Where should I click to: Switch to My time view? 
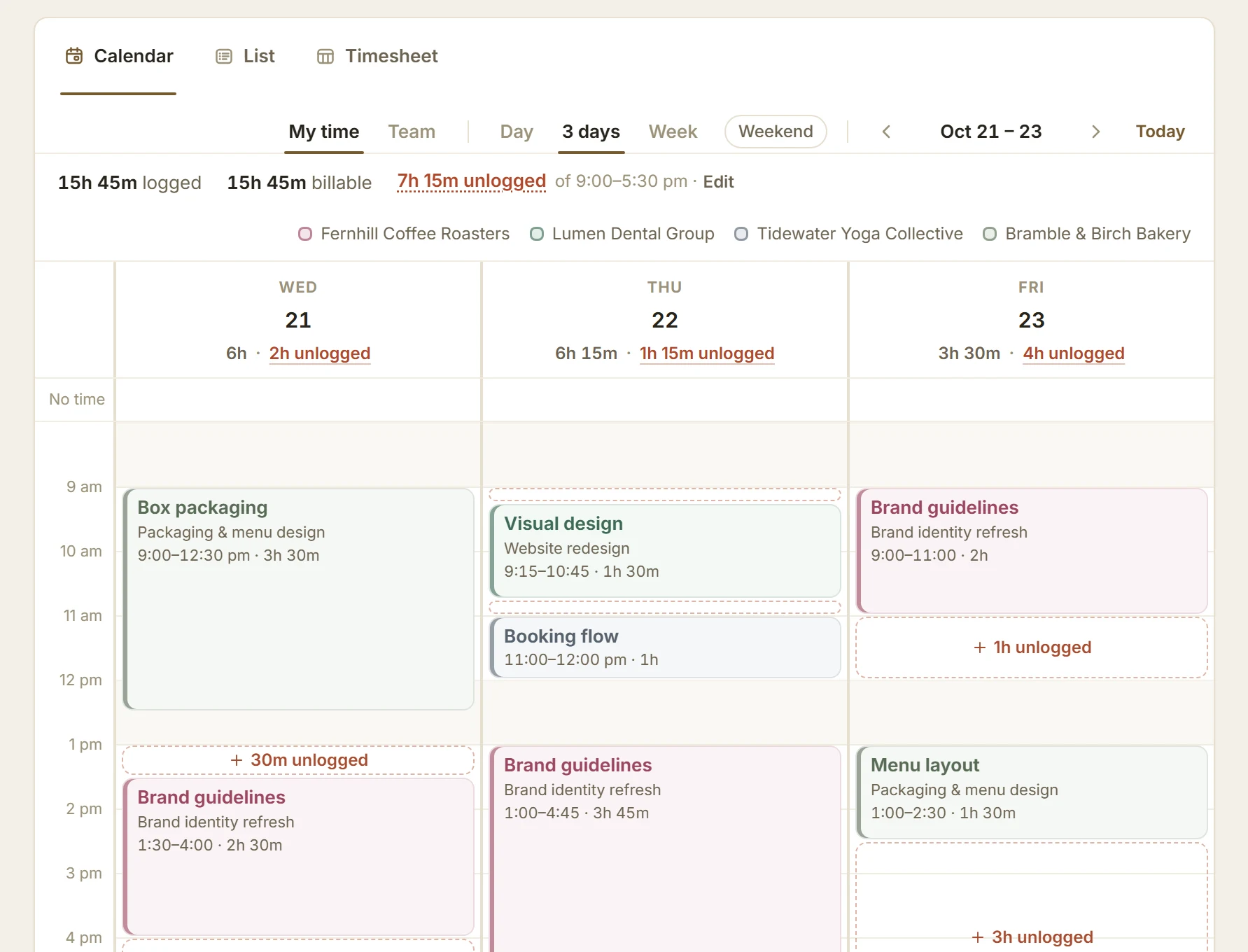pos(324,132)
